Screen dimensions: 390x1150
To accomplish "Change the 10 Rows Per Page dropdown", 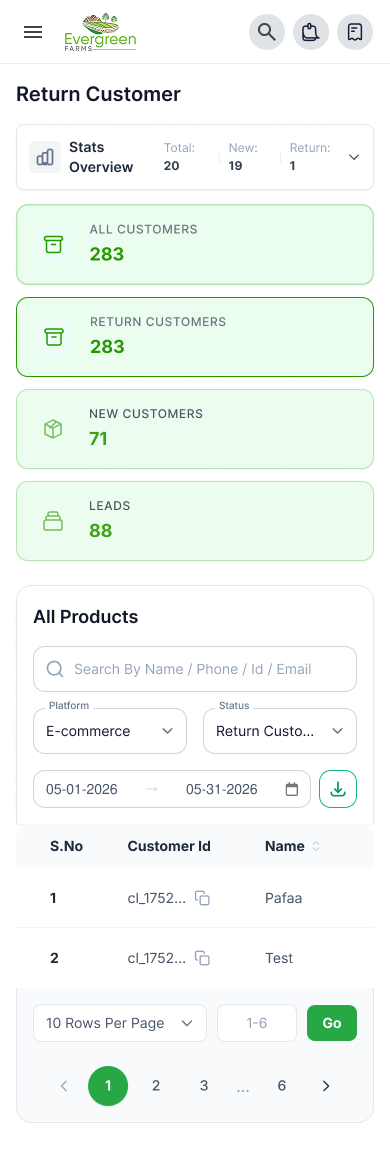I will (120, 1022).
